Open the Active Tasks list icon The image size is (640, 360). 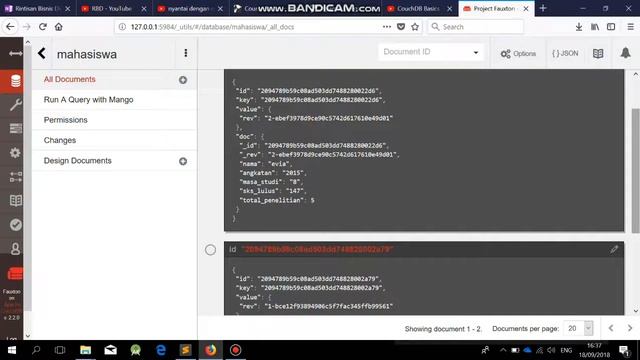point(15,129)
